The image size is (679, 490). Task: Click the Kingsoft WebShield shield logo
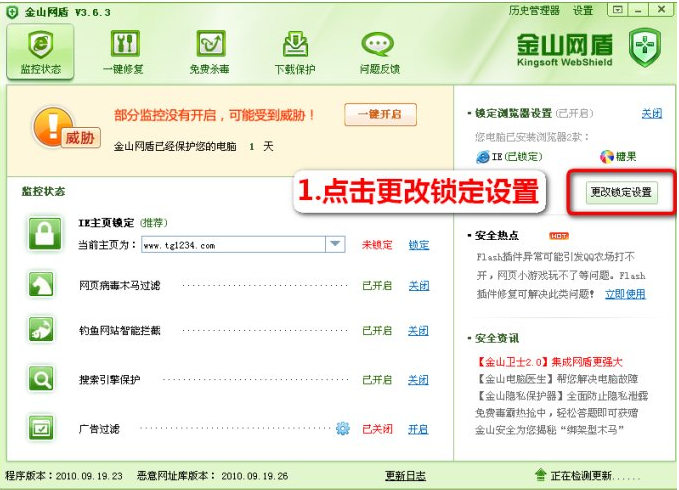click(x=645, y=47)
